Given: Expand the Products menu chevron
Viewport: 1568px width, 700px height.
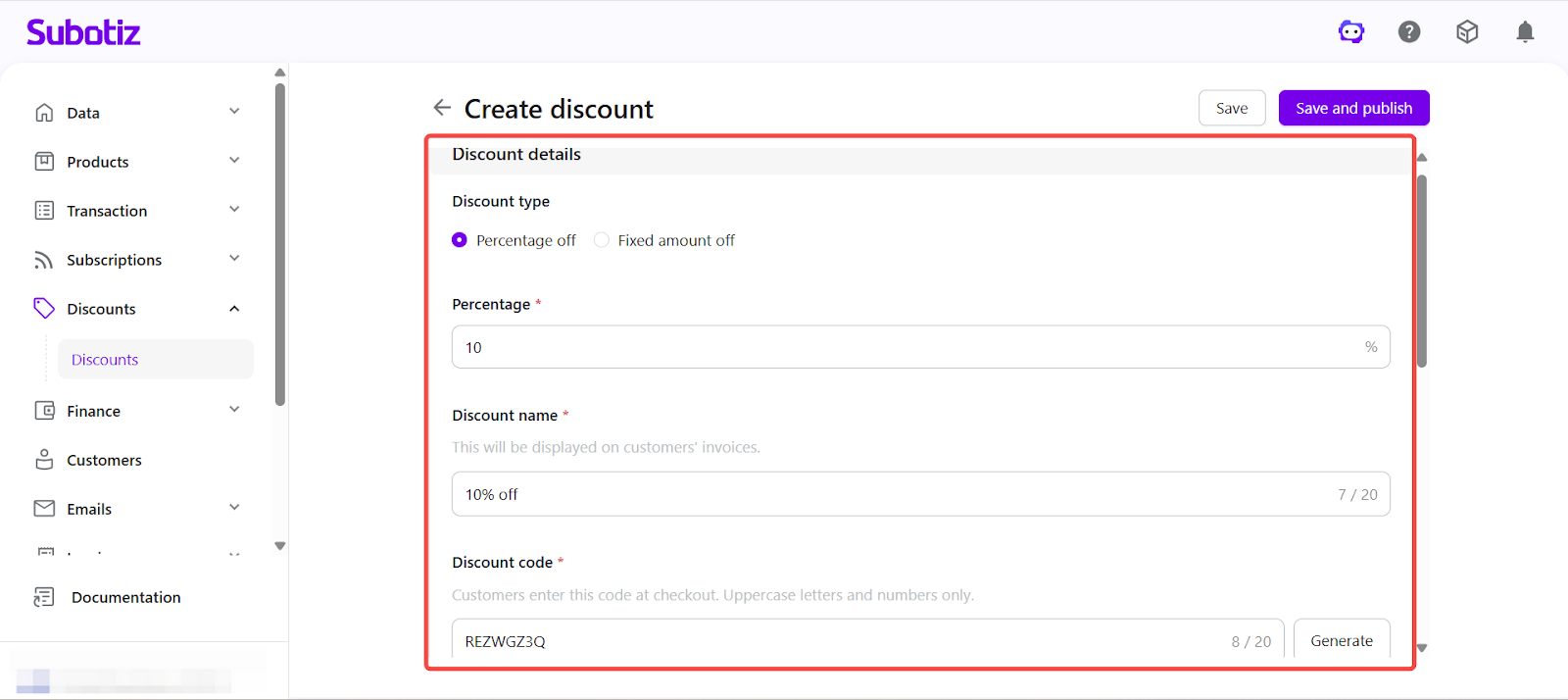Looking at the screenshot, I should 234,161.
